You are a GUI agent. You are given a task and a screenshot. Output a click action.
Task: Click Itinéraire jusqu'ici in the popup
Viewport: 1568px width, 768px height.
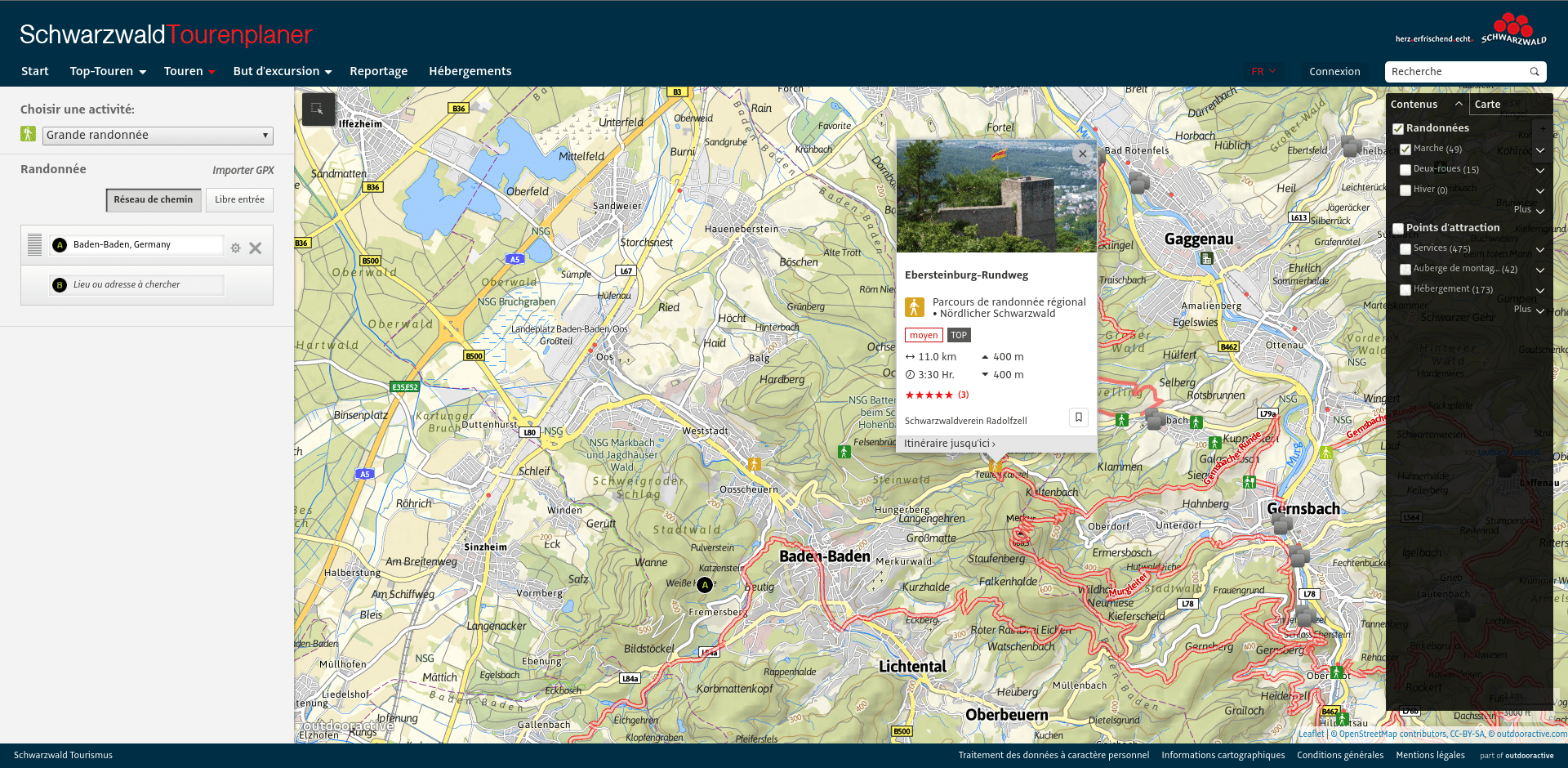(x=949, y=444)
